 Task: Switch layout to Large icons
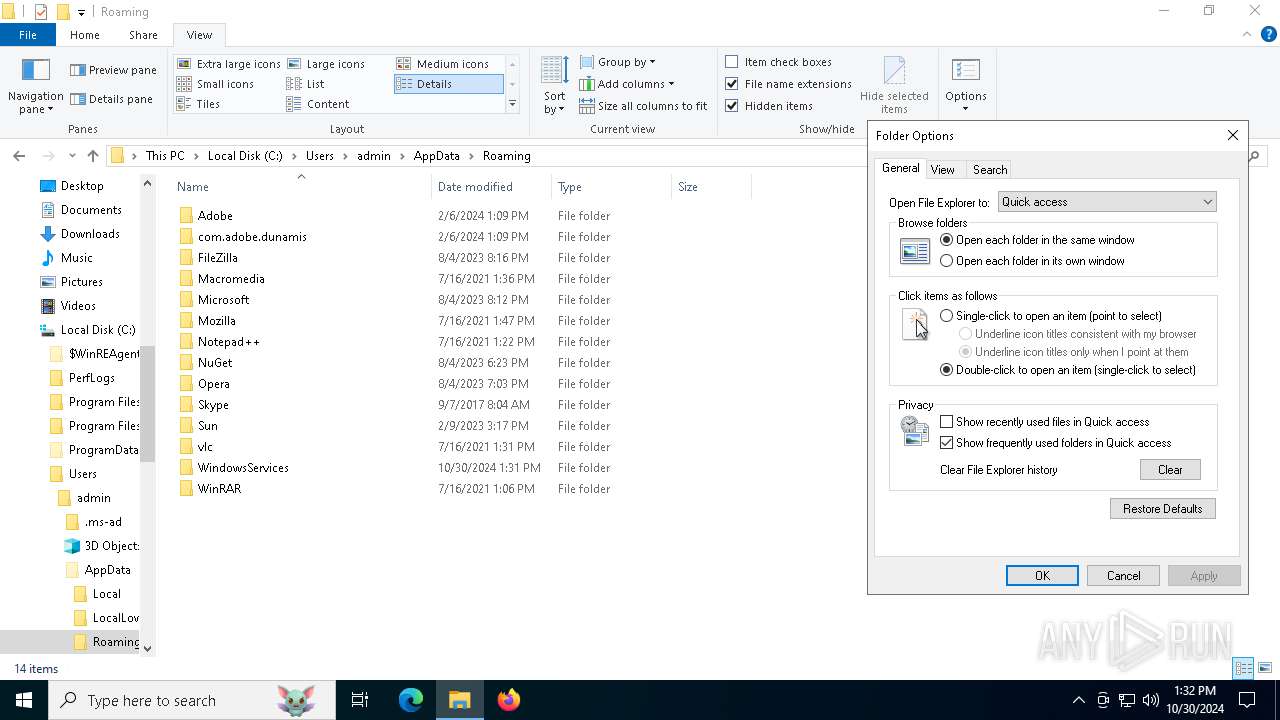tap(326, 64)
